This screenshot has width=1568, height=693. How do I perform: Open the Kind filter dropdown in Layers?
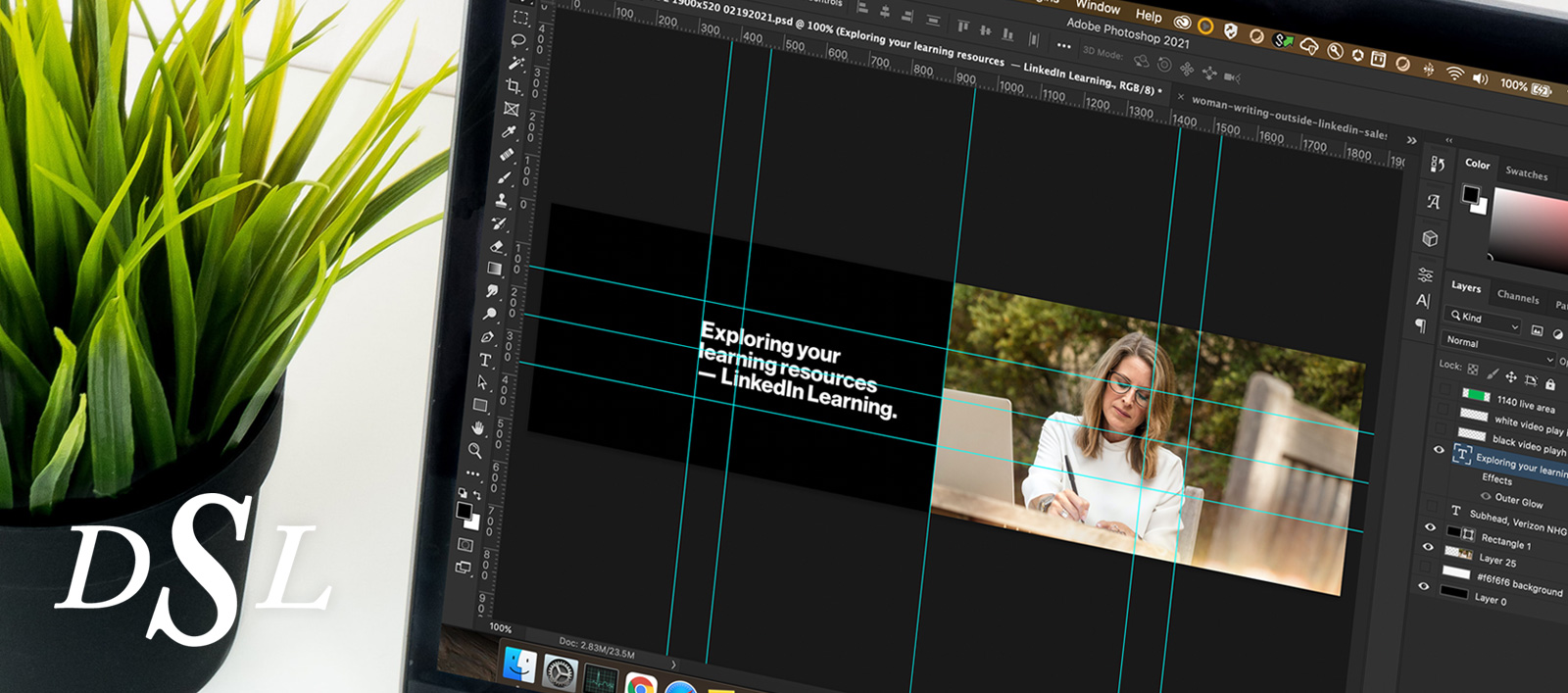(1482, 319)
